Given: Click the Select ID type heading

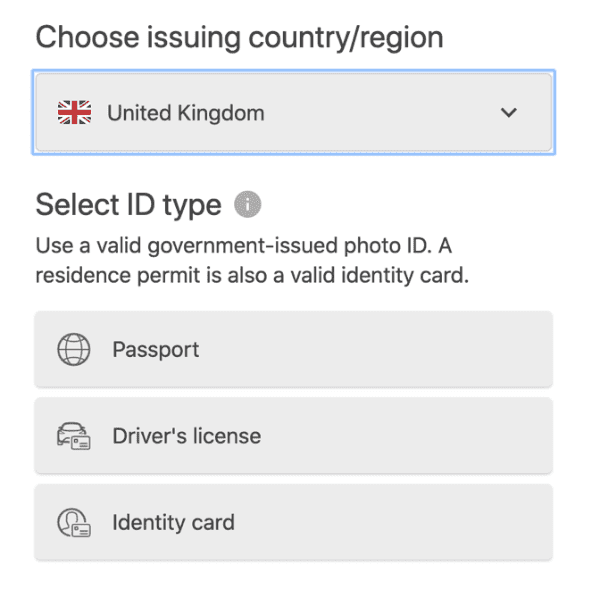Looking at the screenshot, I should point(128,205).
